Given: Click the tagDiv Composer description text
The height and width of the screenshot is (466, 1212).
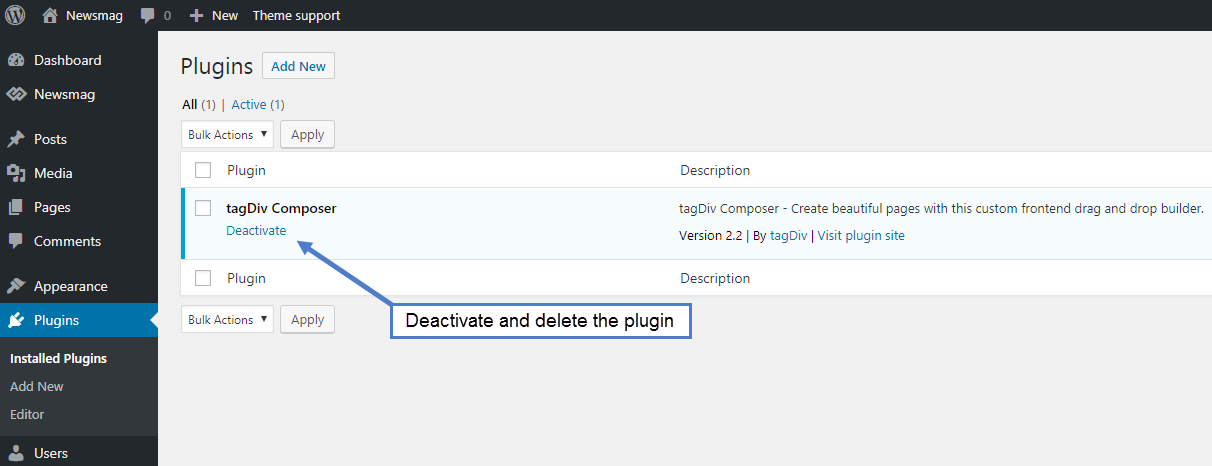Looking at the screenshot, I should (x=941, y=208).
